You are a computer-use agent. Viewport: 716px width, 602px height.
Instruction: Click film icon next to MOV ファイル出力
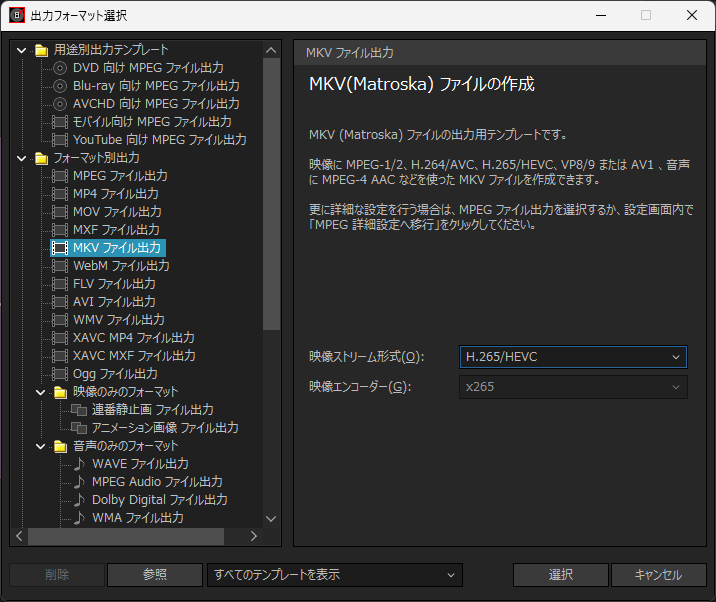[60, 212]
